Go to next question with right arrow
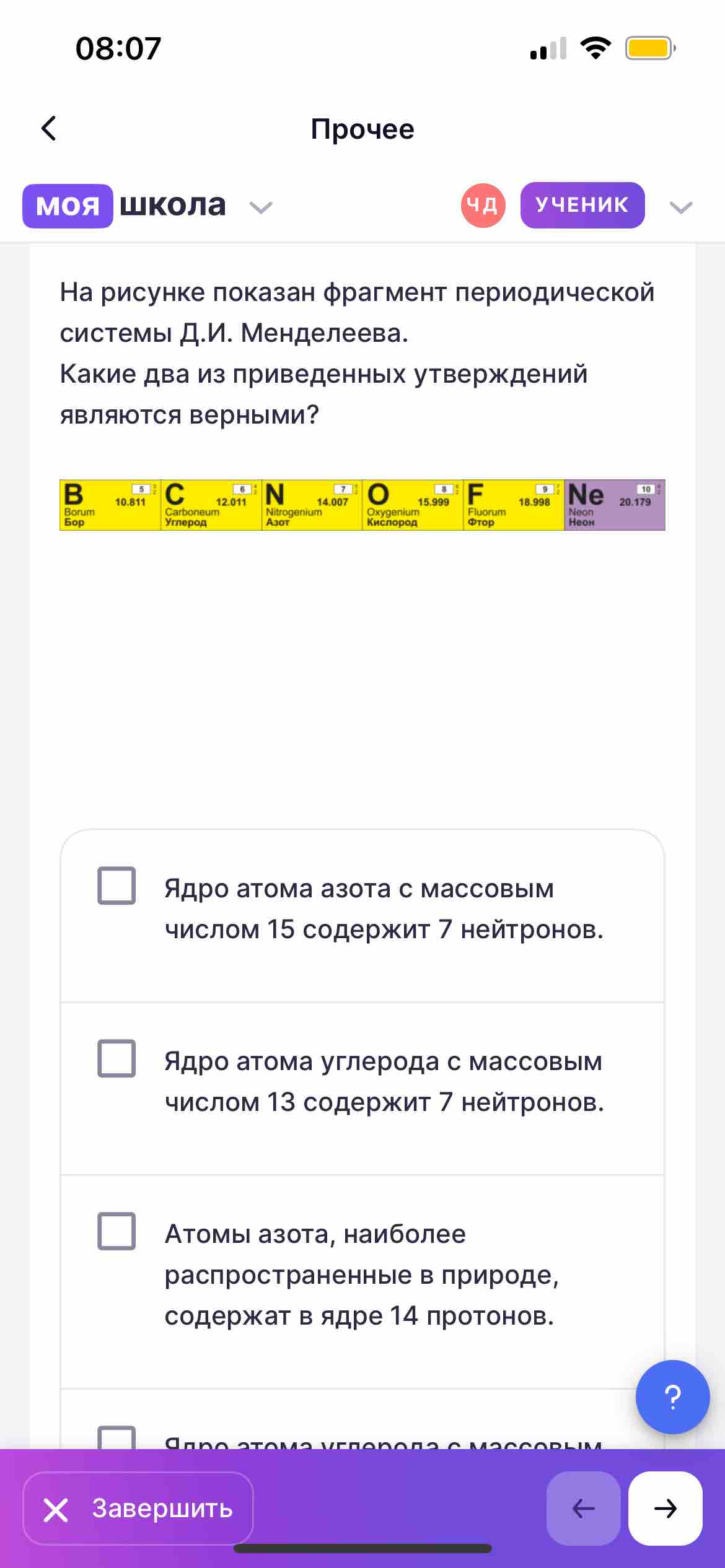Image resolution: width=725 pixels, height=1568 pixels. pyautogui.click(x=665, y=1508)
